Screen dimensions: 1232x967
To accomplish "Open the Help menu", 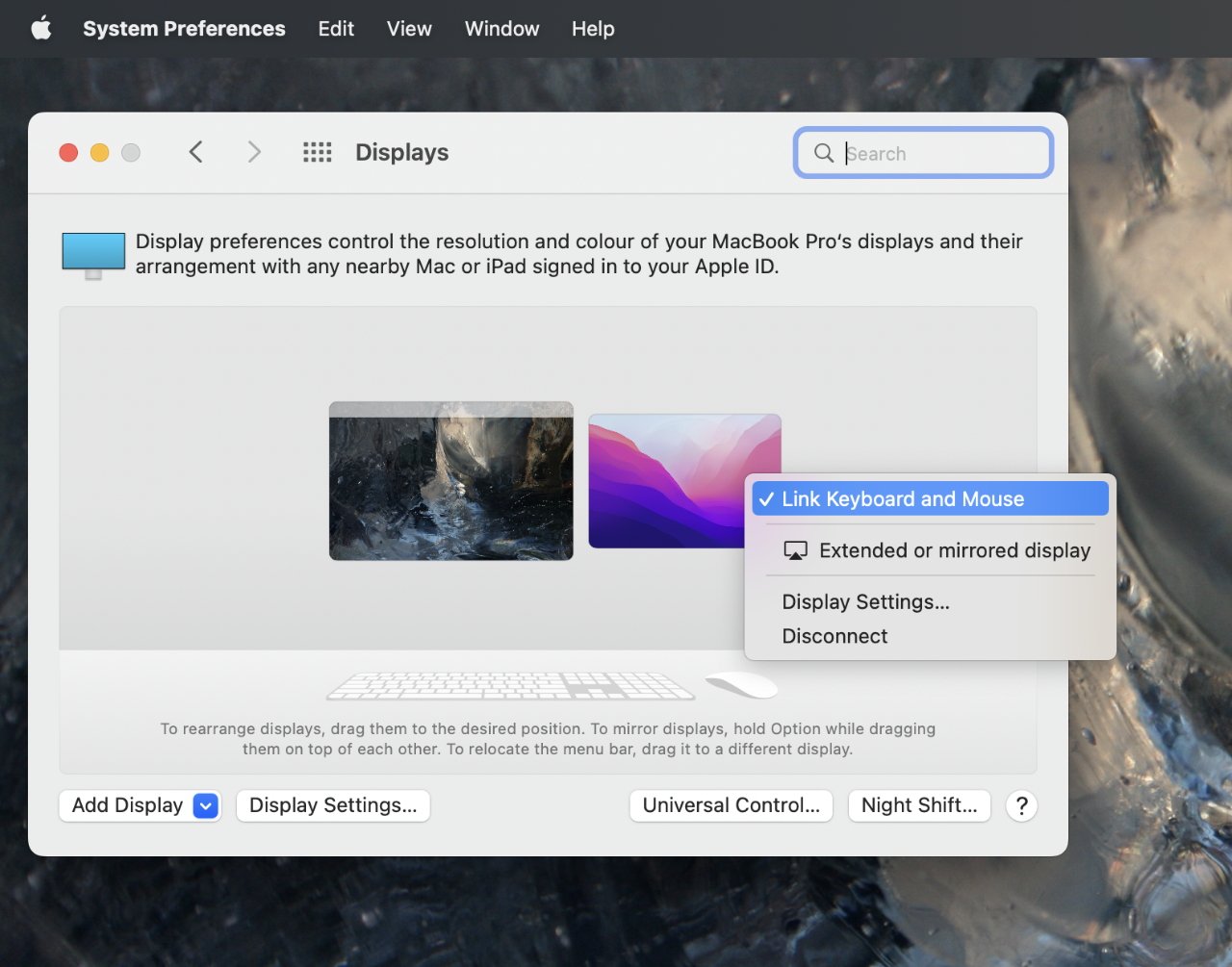I will click(x=593, y=29).
